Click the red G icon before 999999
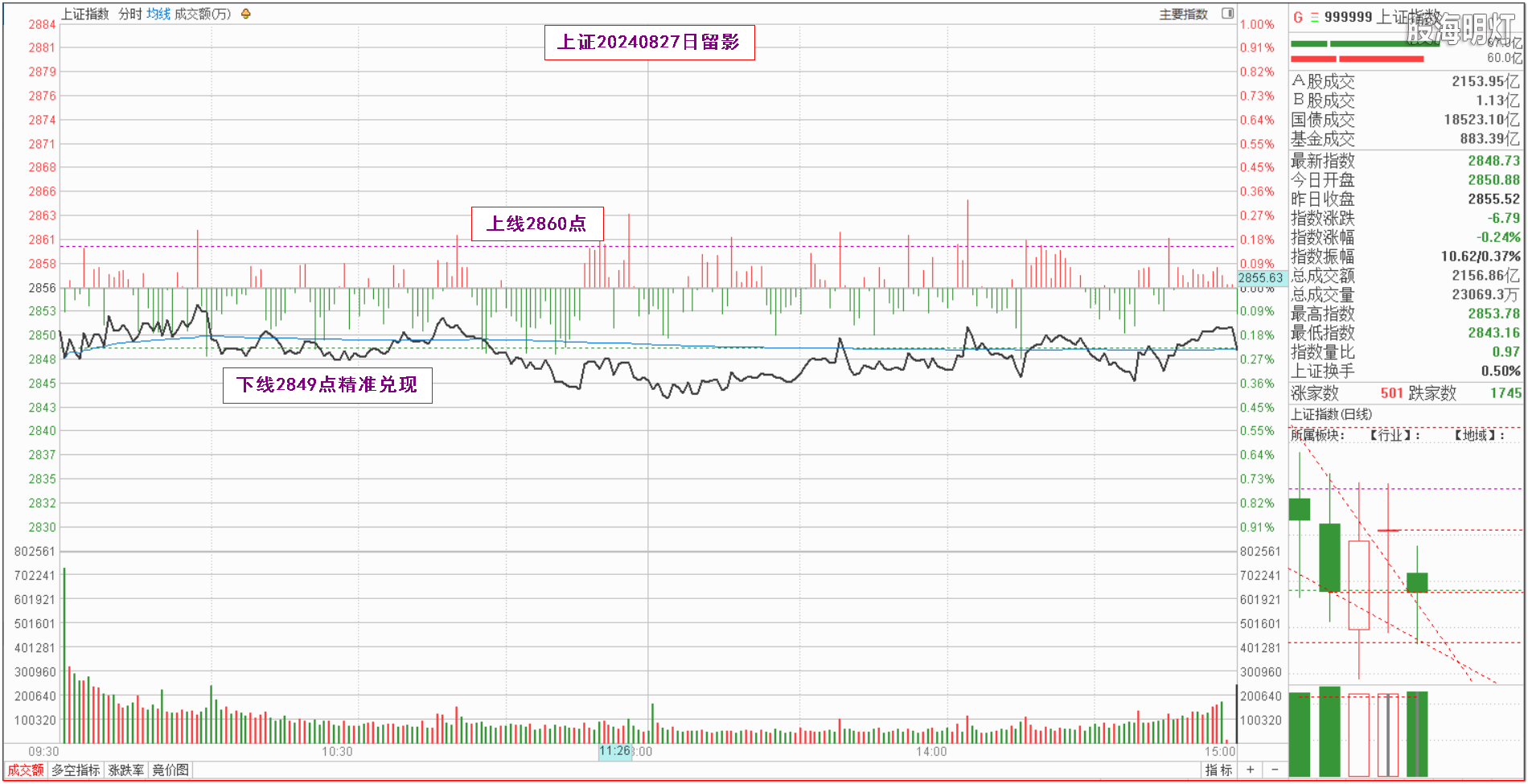 tap(1298, 17)
